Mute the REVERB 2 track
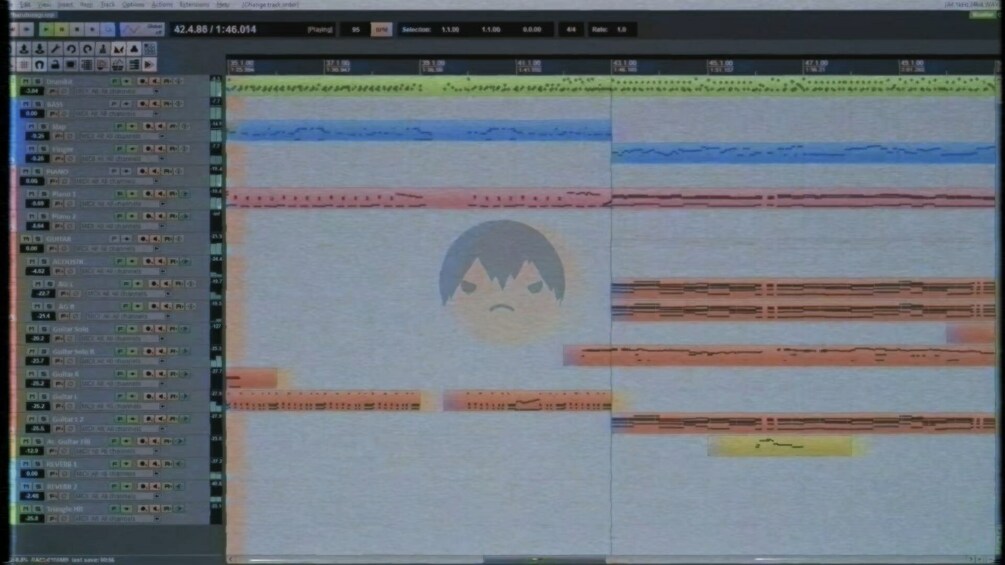1005x565 pixels. click(26, 487)
